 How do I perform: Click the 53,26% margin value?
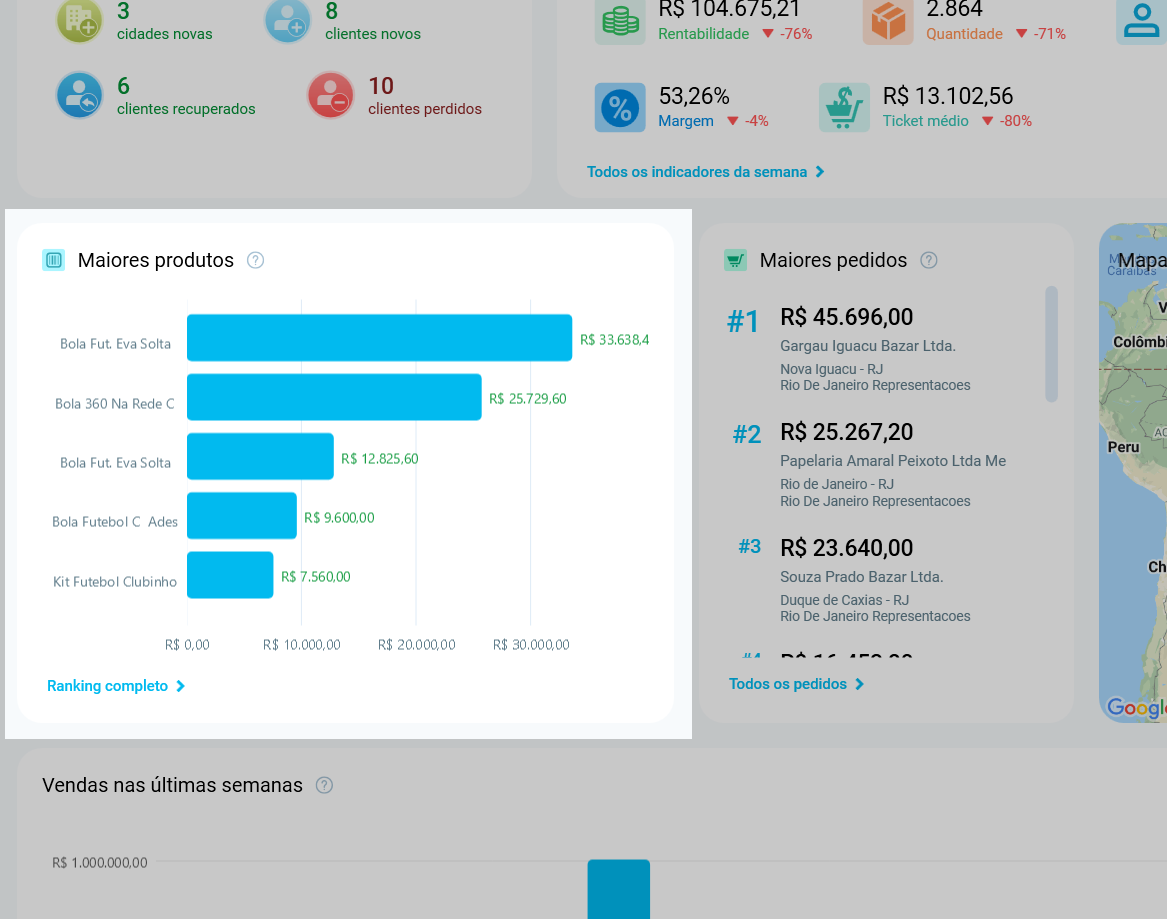tap(694, 96)
